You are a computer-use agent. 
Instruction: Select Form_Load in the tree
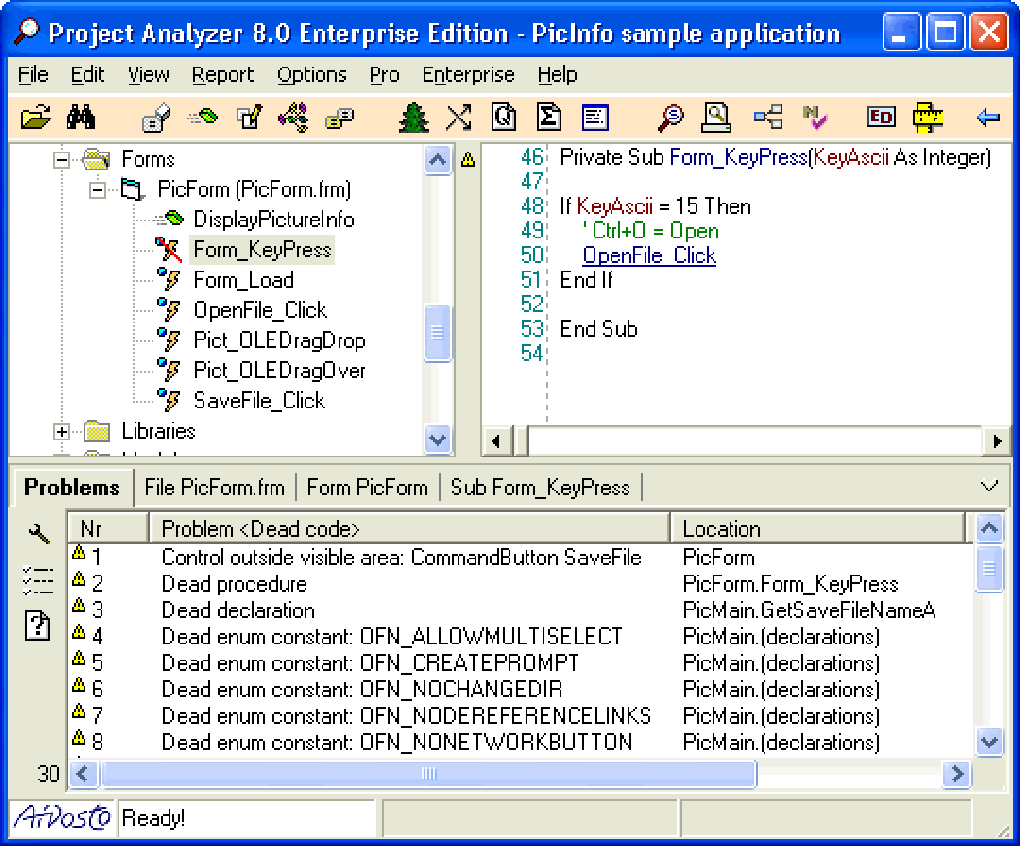(244, 280)
